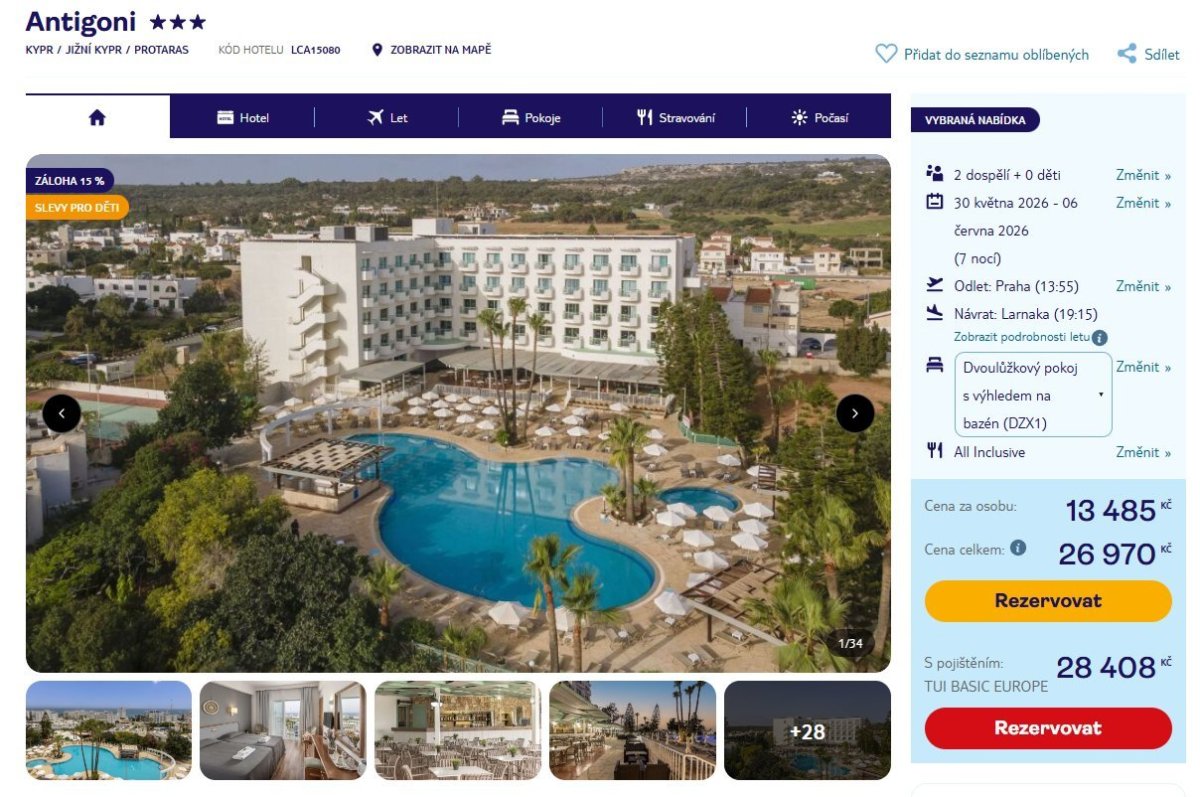Show the previous photo with the left arrow
This screenshot has height=797, width=1200.
(62, 413)
